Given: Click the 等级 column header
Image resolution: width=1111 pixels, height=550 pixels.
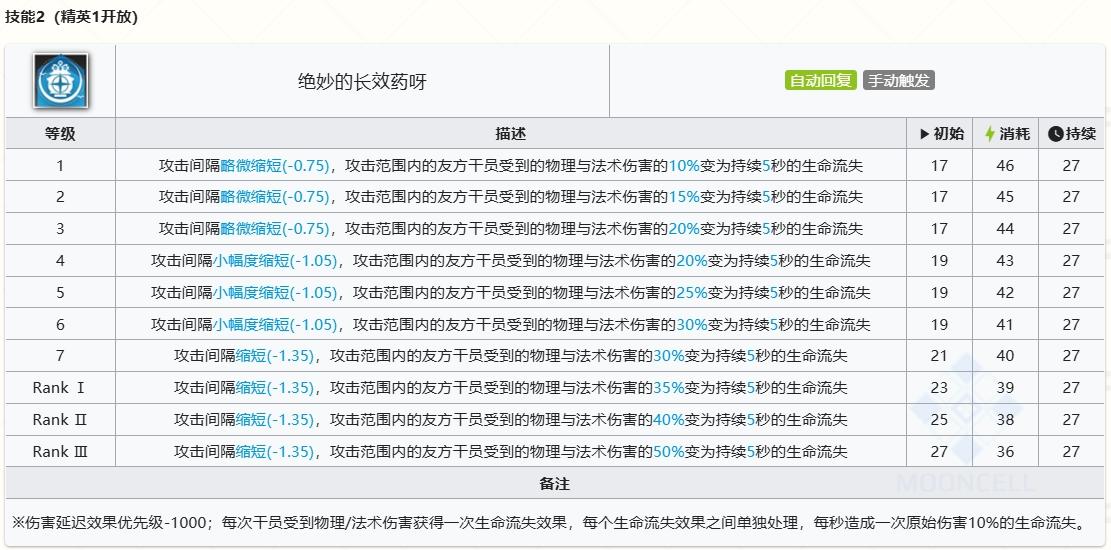Looking at the screenshot, I should [60, 134].
